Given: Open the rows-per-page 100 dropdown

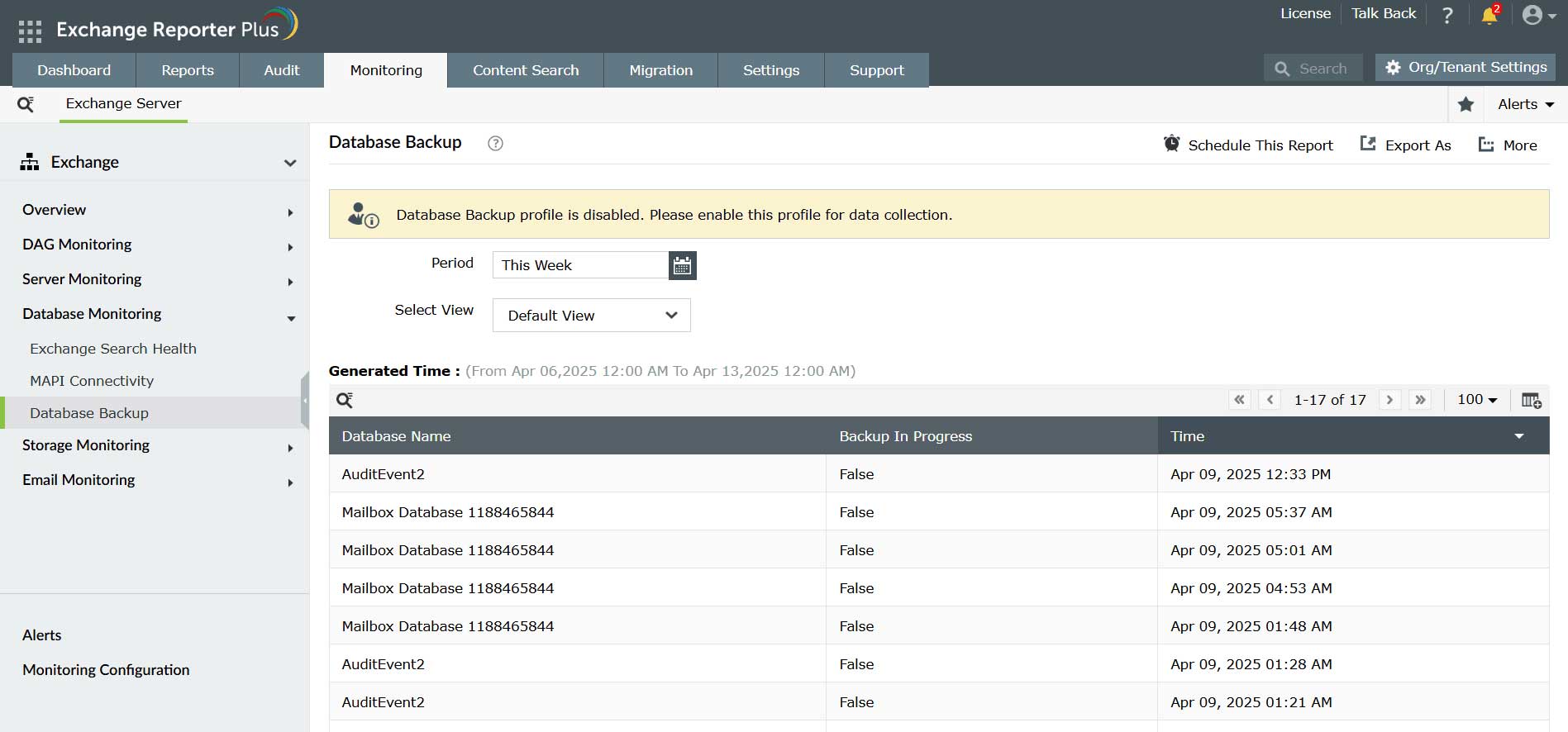Looking at the screenshot, I should [1477, 400].
